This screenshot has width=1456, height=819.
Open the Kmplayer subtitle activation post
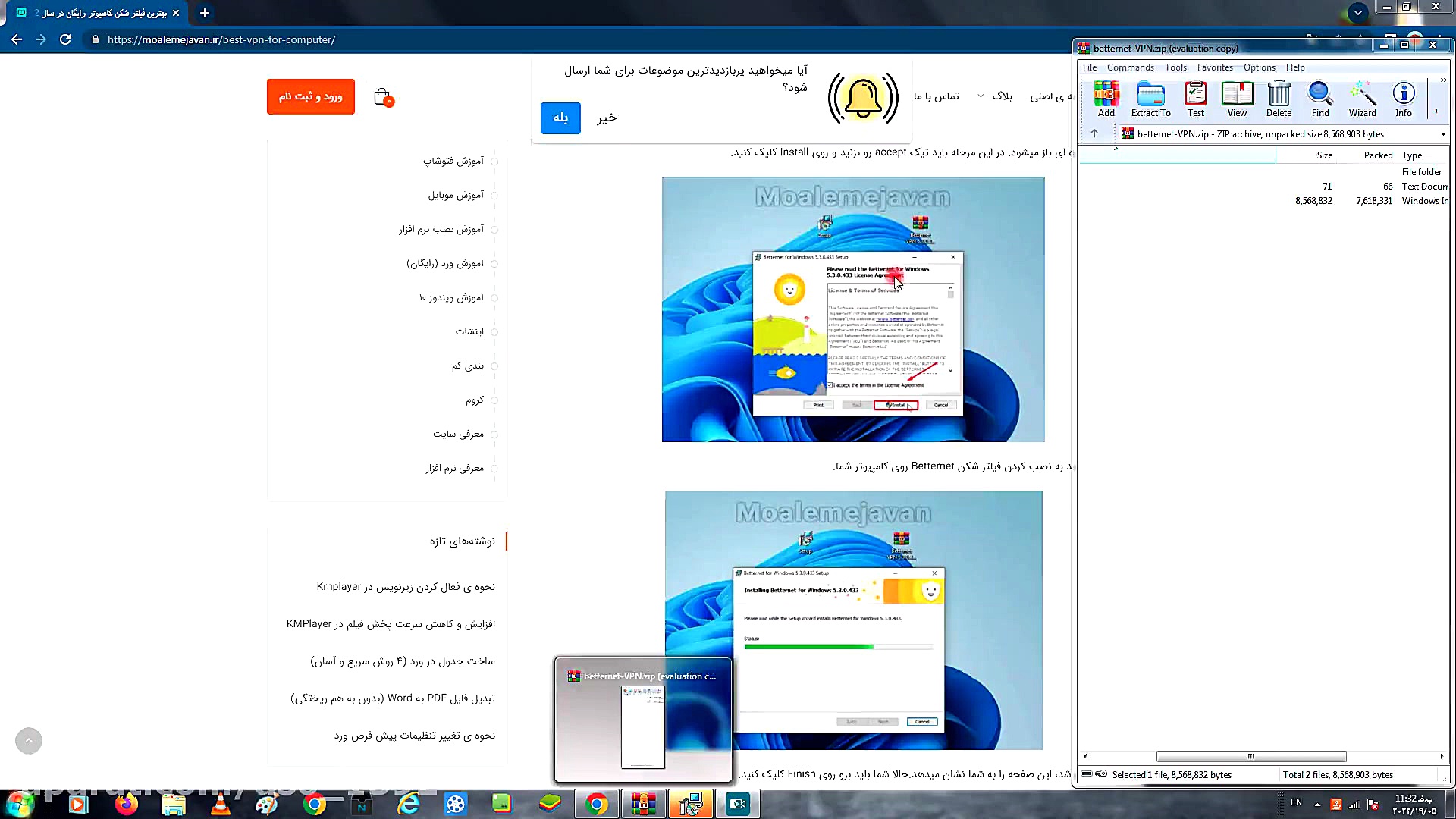406,587
